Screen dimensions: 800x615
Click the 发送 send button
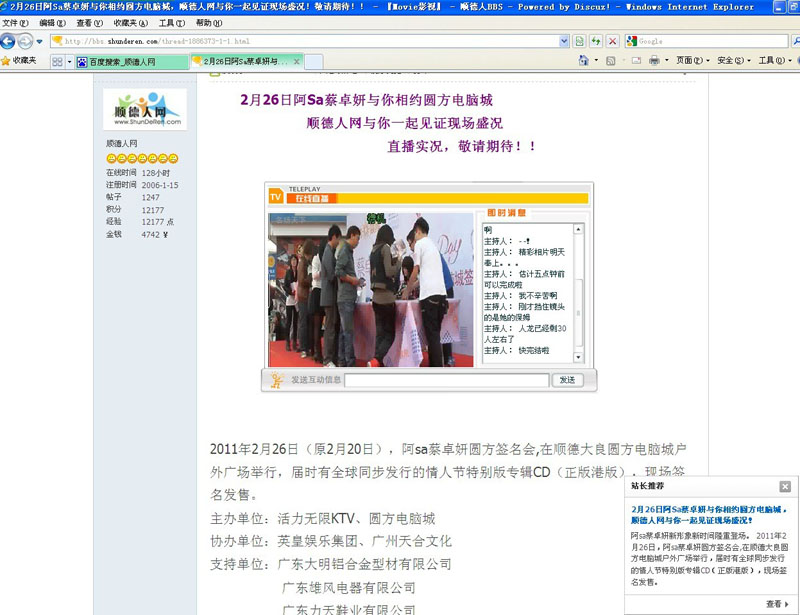[567, 380]
